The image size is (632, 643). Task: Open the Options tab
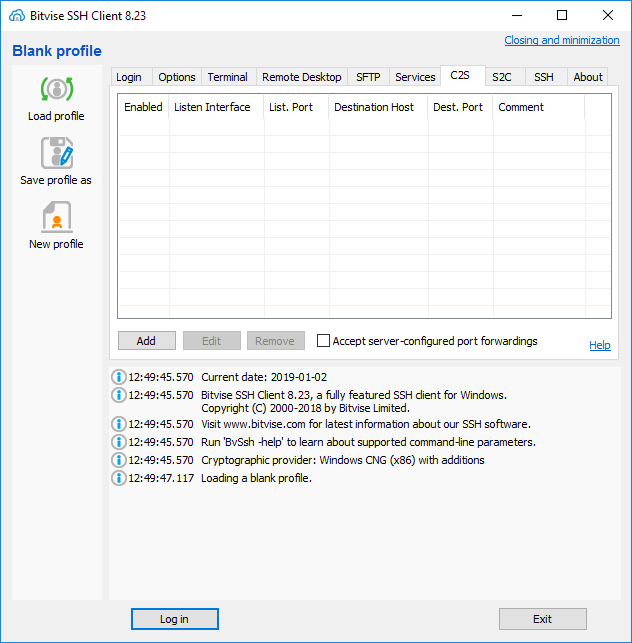point(177,77)
